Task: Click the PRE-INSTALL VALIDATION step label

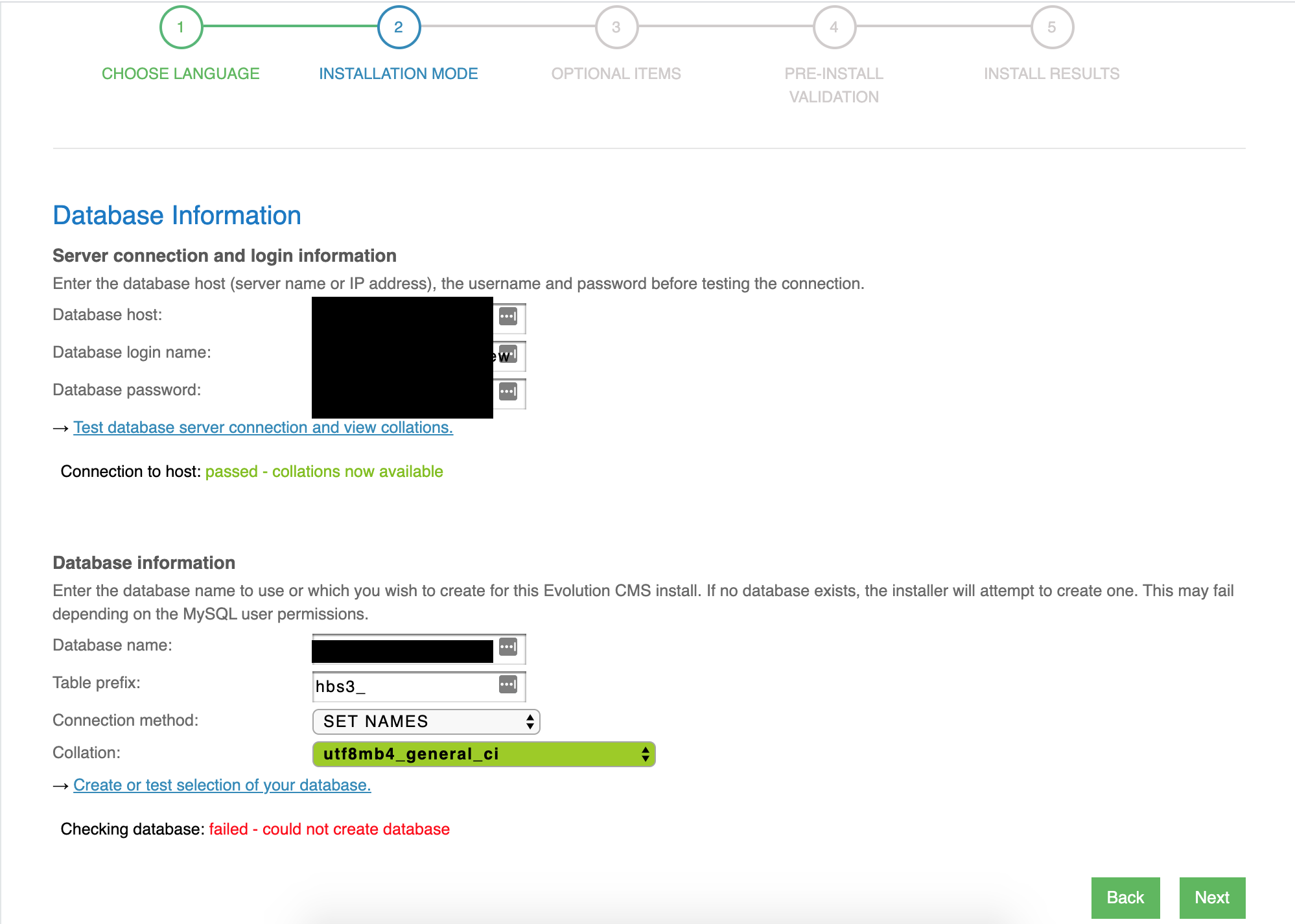Action: pyautogui.click(x=834, y=86)
